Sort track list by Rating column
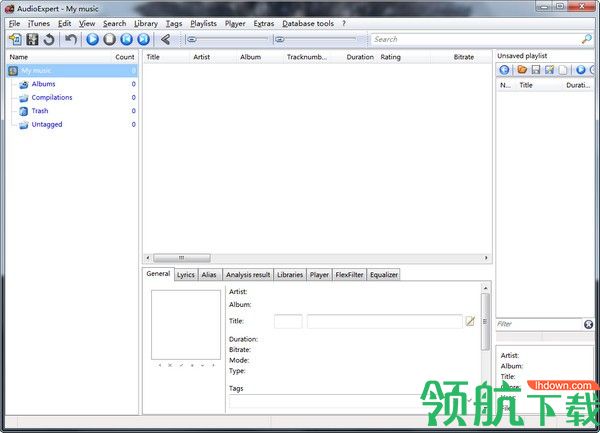The image size is (600, 433). click(x=390, y=57)
